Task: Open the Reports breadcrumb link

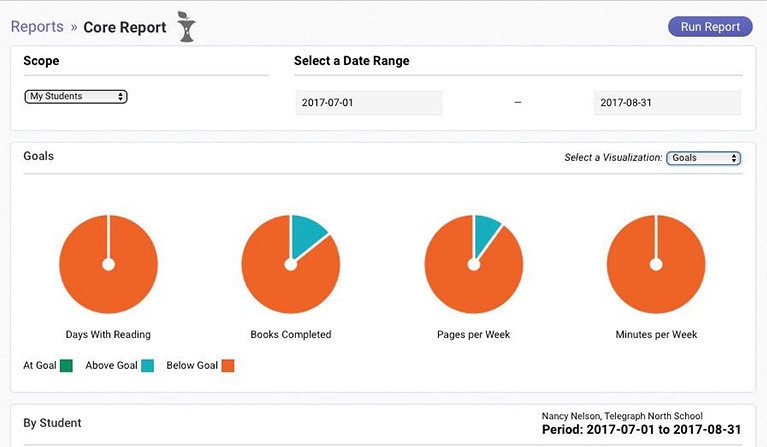Action: click(36, 27)
